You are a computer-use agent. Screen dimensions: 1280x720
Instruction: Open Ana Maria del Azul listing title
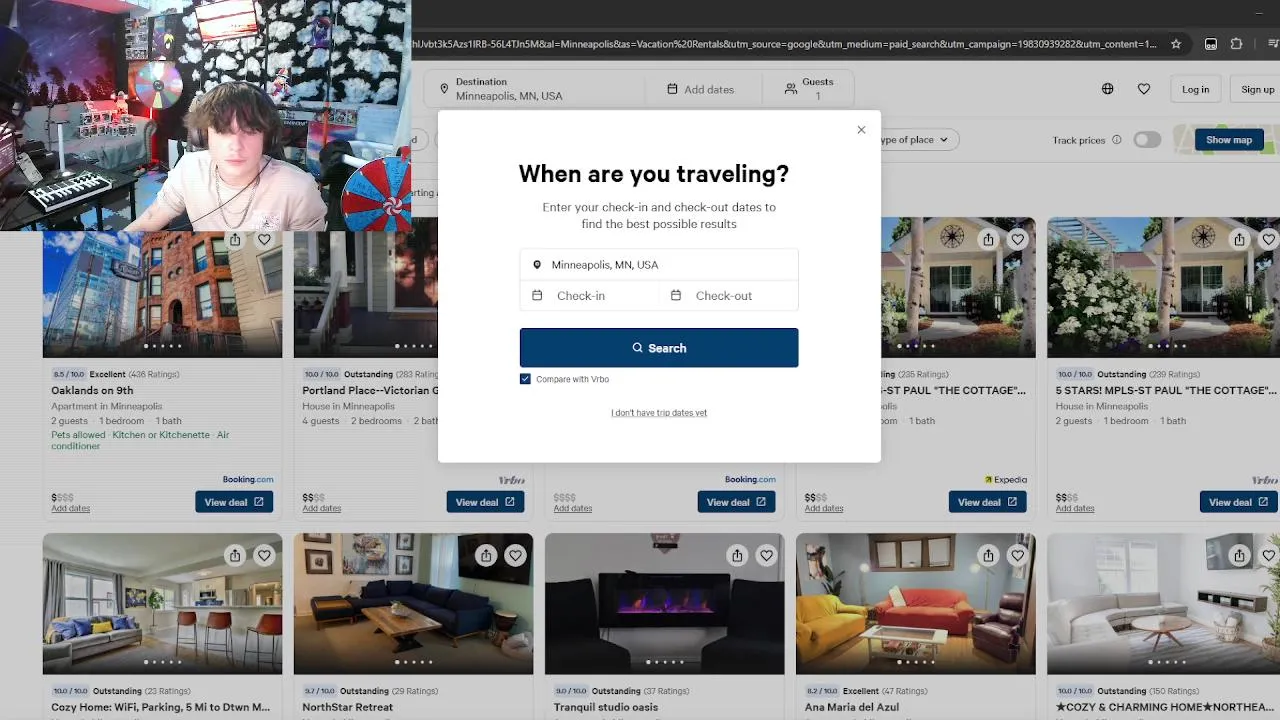pyautogui.click(x=852, y=707)
